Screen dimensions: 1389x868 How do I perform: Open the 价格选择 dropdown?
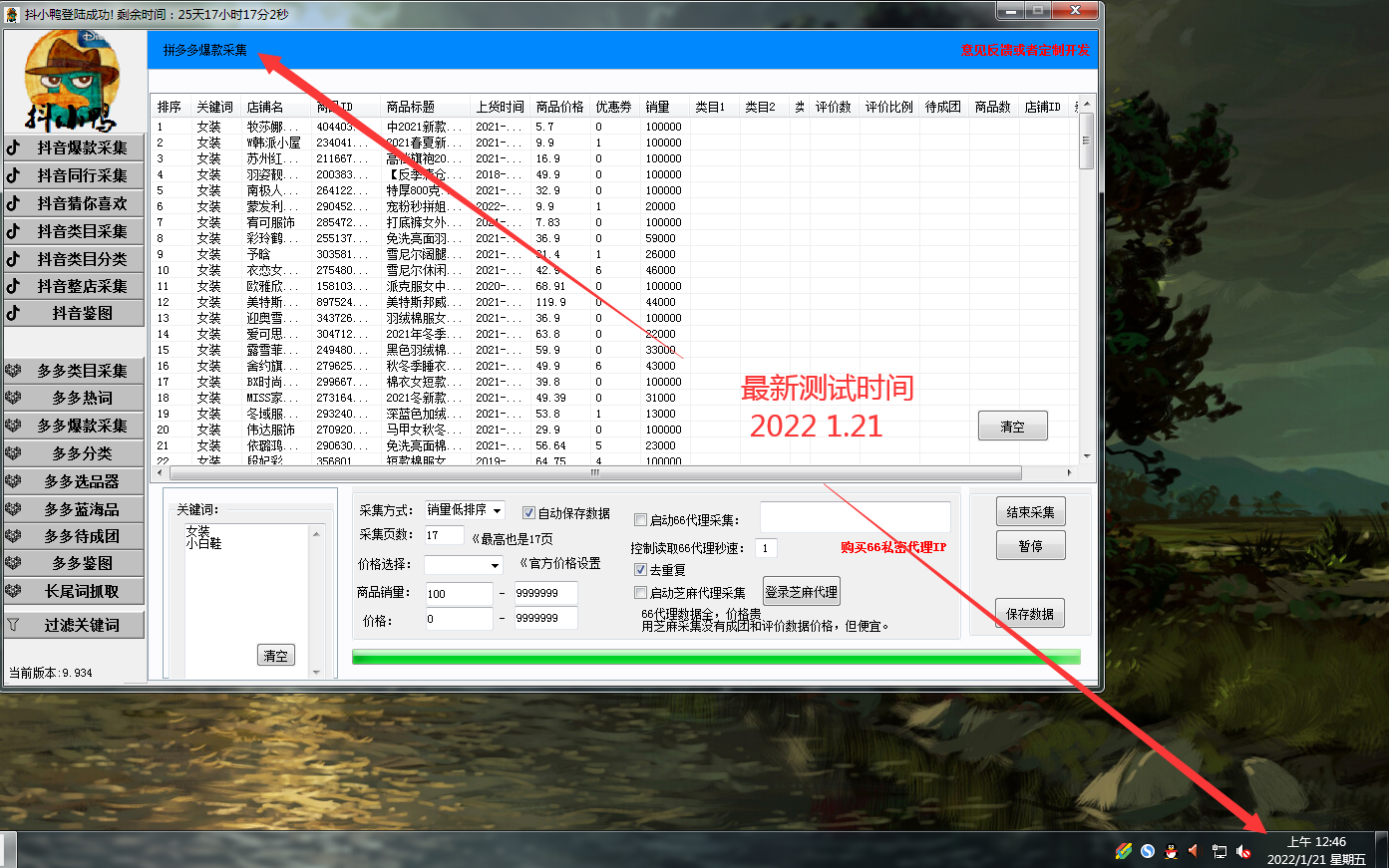click(495, 565)
